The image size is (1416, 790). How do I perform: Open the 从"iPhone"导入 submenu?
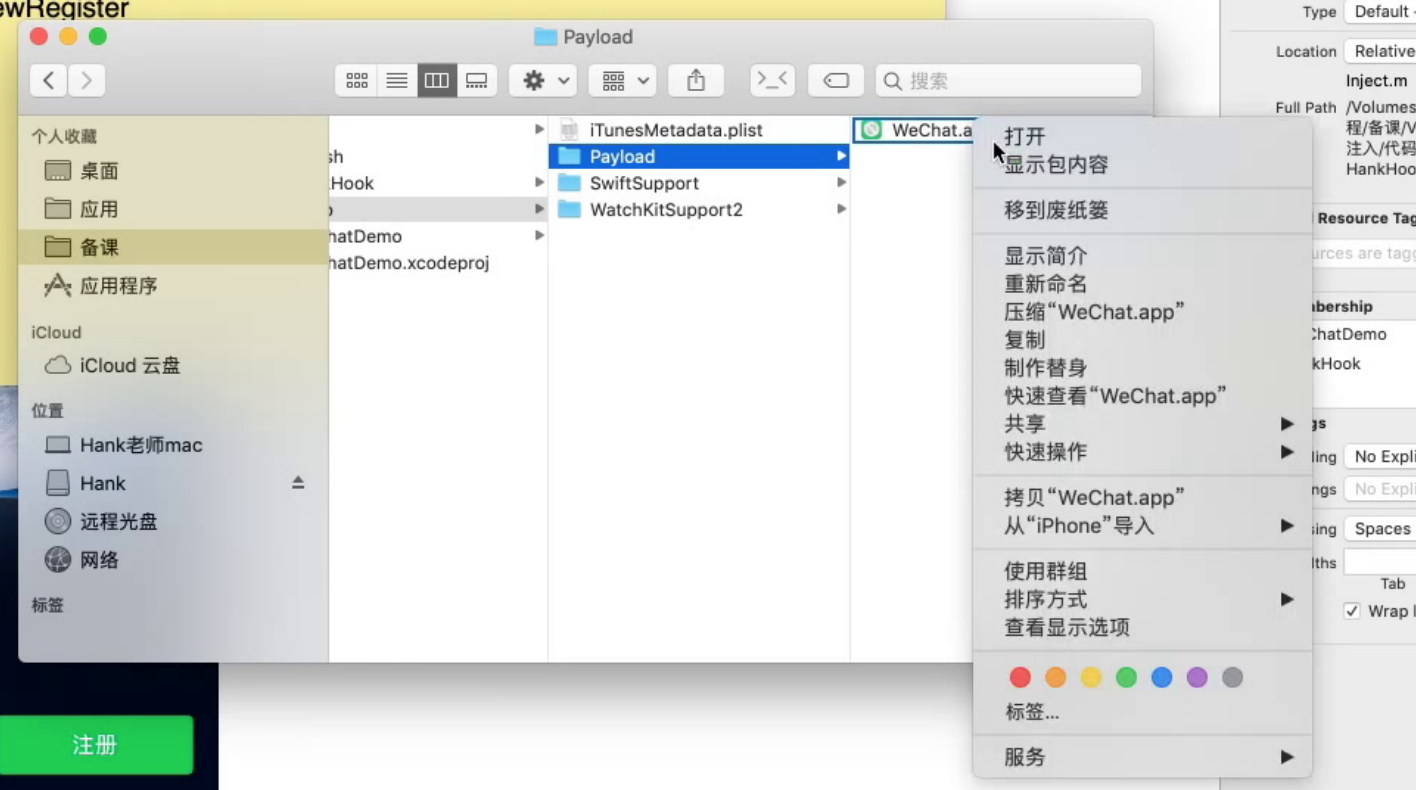(x=1142, y=526)
